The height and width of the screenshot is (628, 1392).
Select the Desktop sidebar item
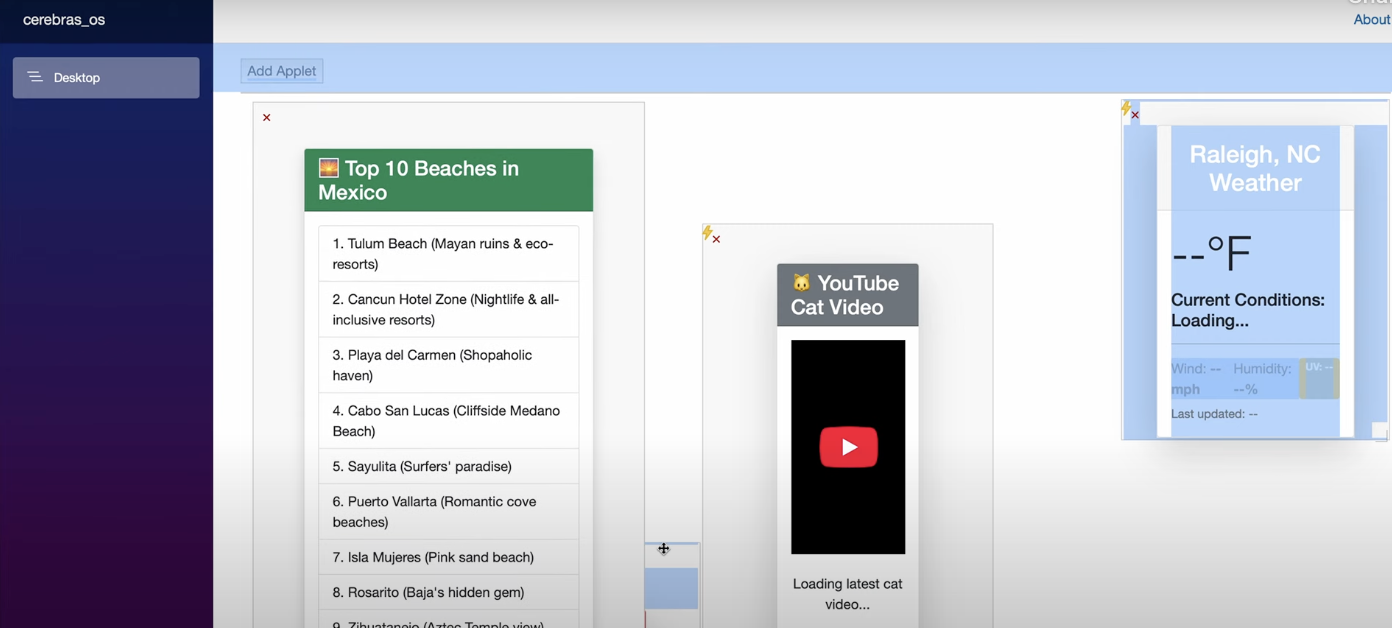pyautogui.click(x=106, y=78)
